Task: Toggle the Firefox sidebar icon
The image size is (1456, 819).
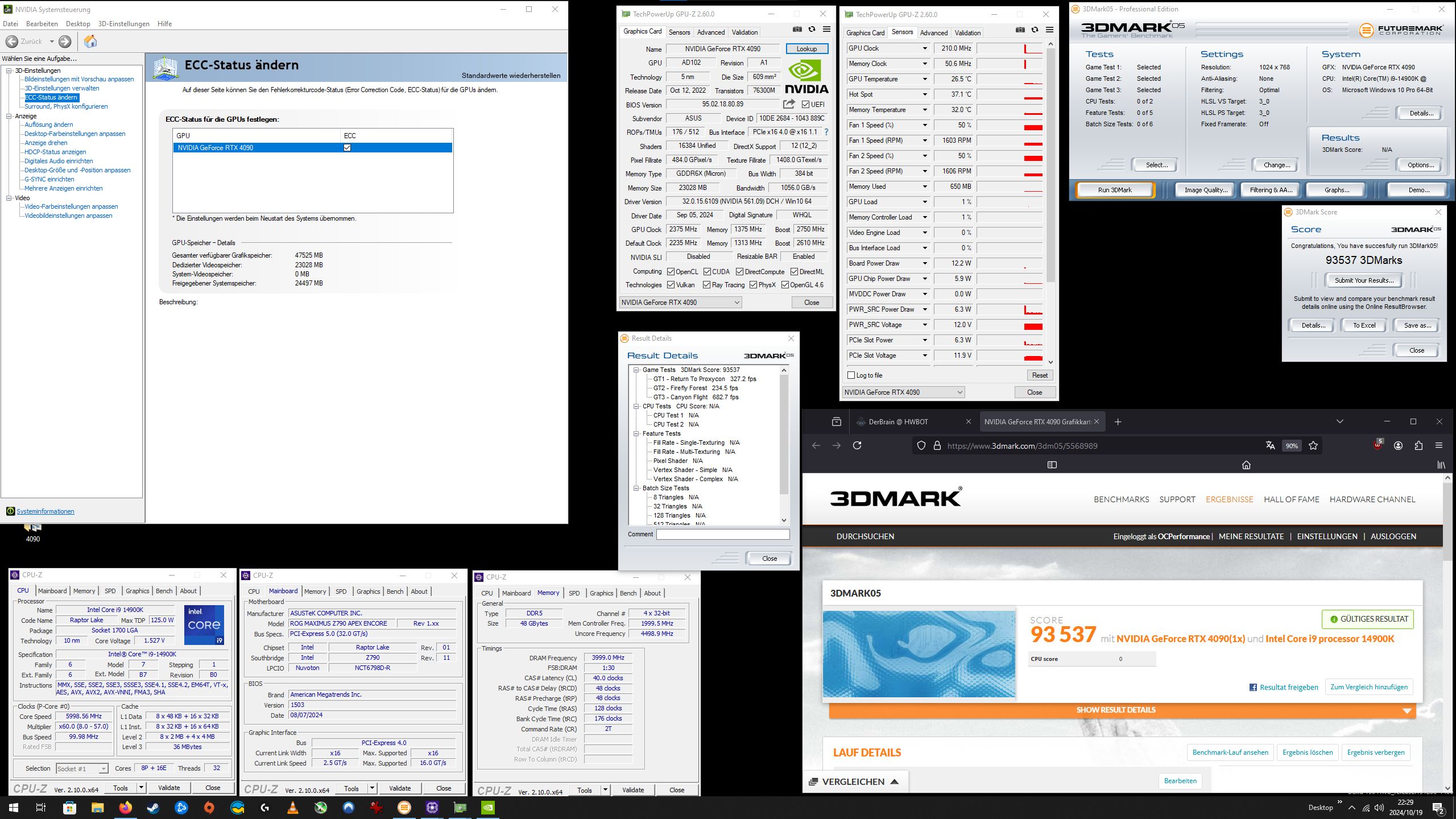Action: pyautogui.click(x=1052, y=465)
